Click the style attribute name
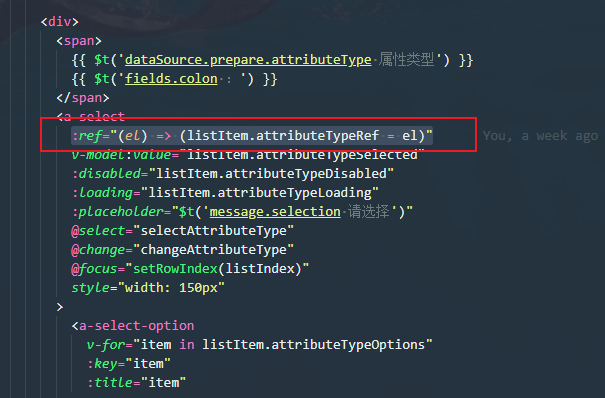Screen dimensions: 605x398 [91, 288]
